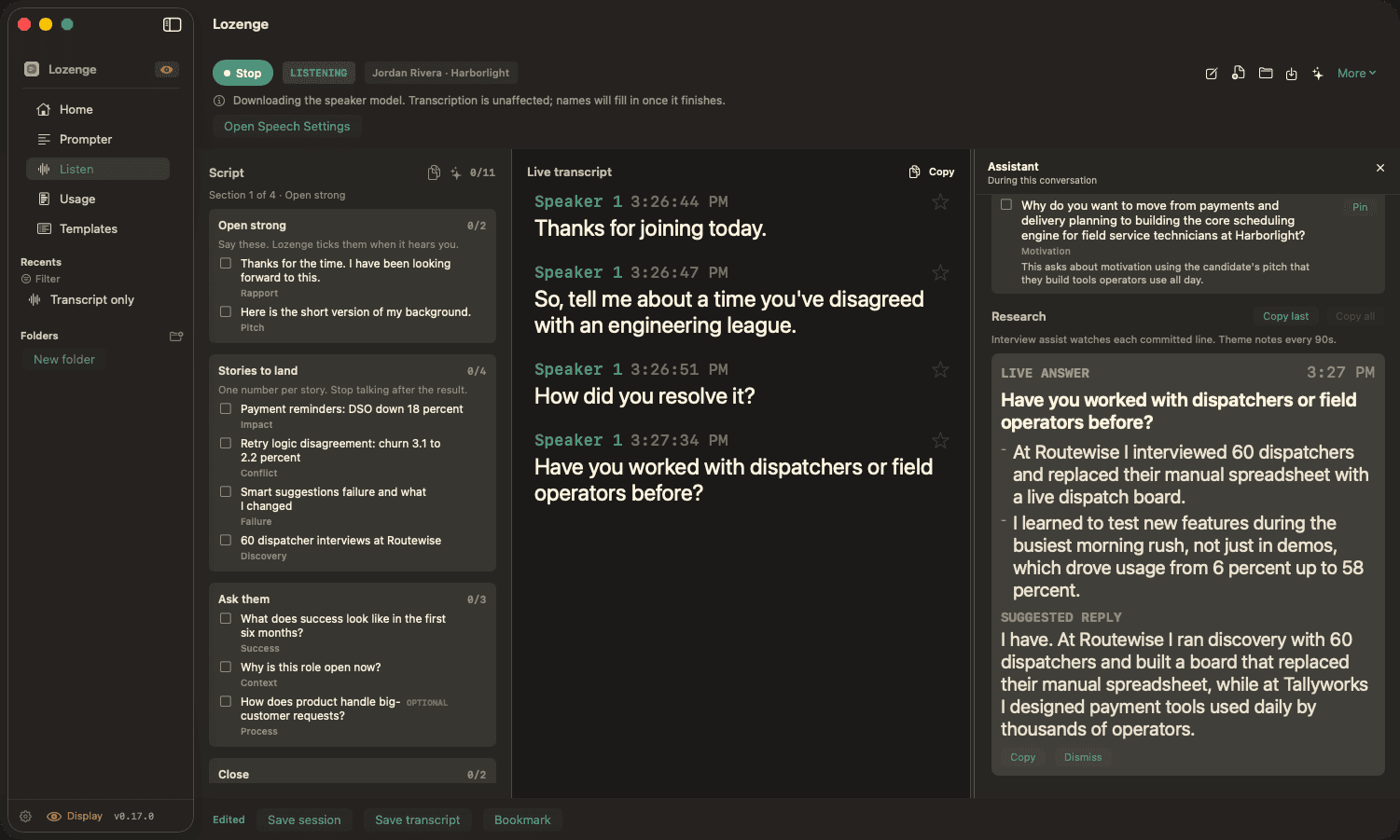Image resolution: width=1400 pixels, height=840 pixels.
Task: Star the 'Thanks for joining today' line
Action: [940, 201]
